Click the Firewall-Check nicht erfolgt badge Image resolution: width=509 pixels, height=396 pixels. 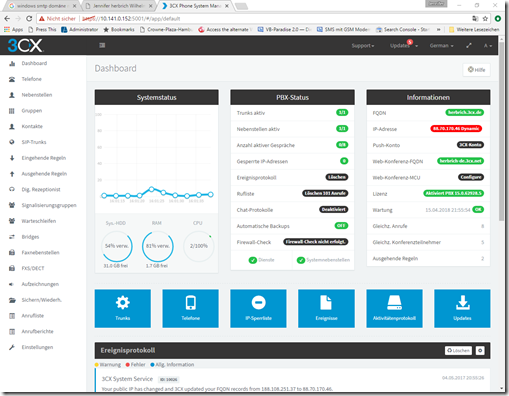point(316,242)
